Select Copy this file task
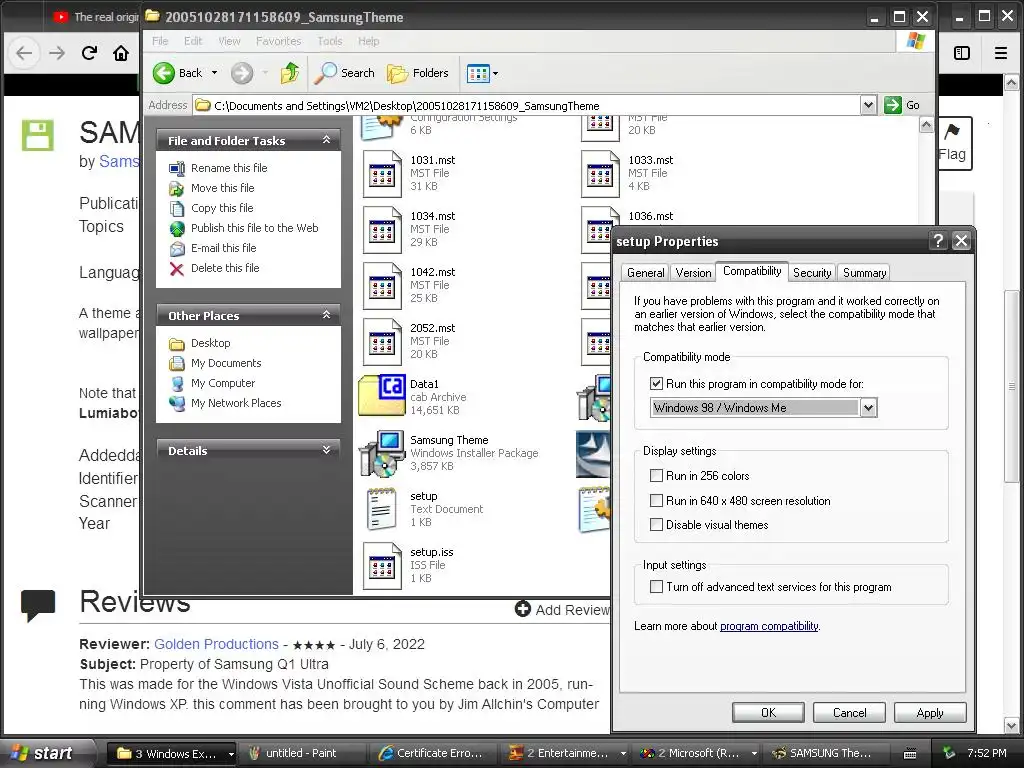 (x=221, y=208)
